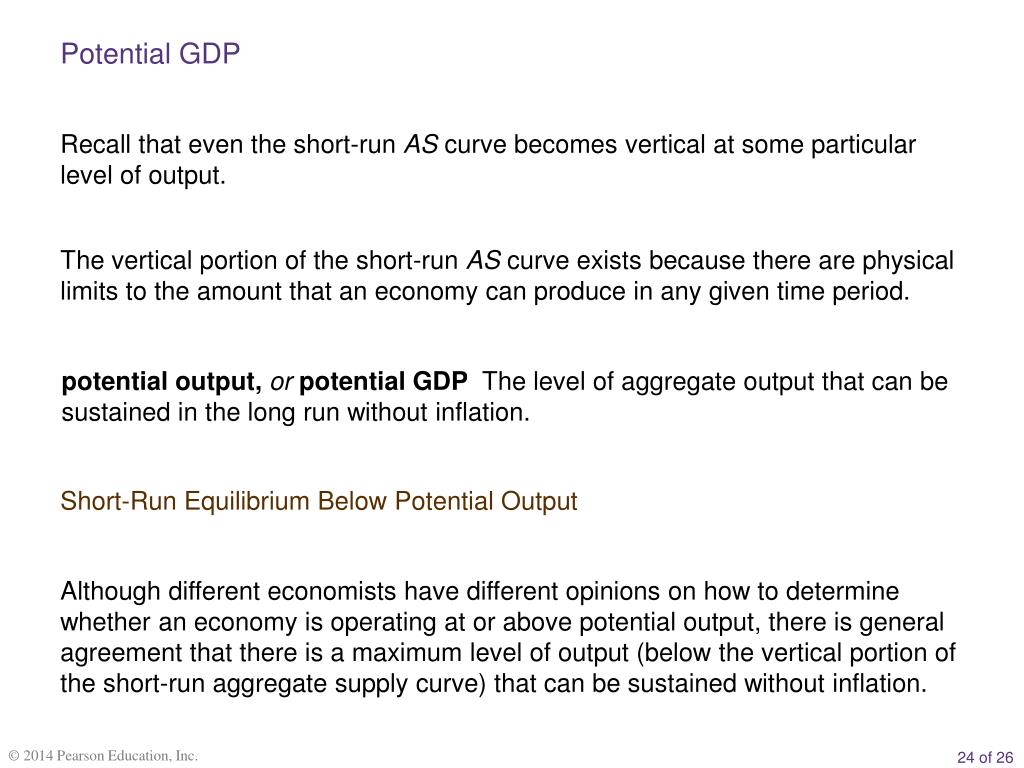1024x768 pixels.
Task: Click the bold term 'potential GDP'
Action: coord(383,382)
